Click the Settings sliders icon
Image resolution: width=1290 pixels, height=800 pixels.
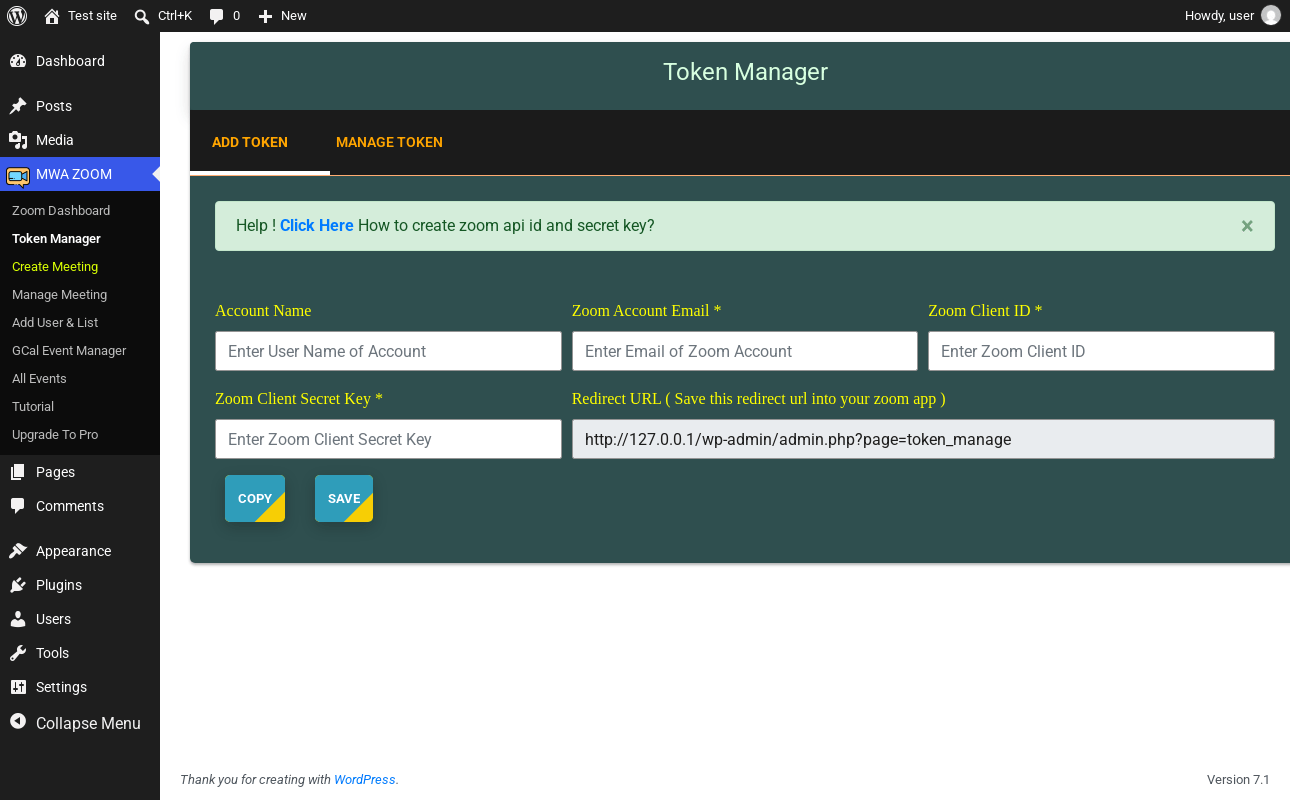tap(18, 687)
